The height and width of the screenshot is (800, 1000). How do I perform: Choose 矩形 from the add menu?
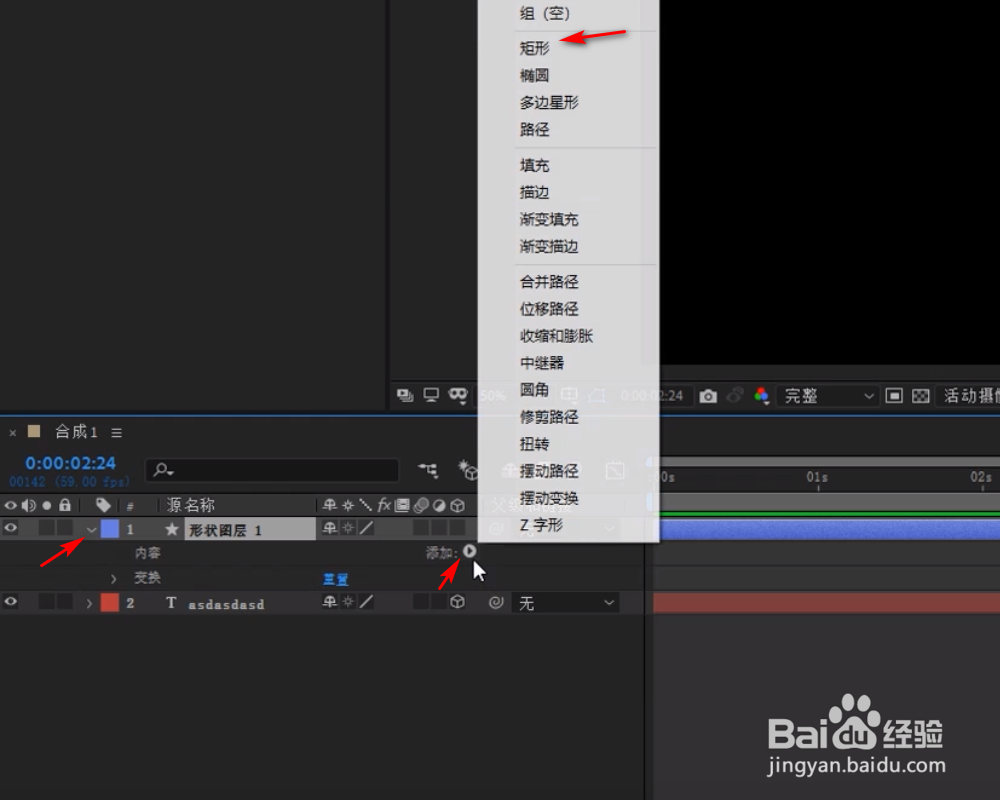(534, 48)
